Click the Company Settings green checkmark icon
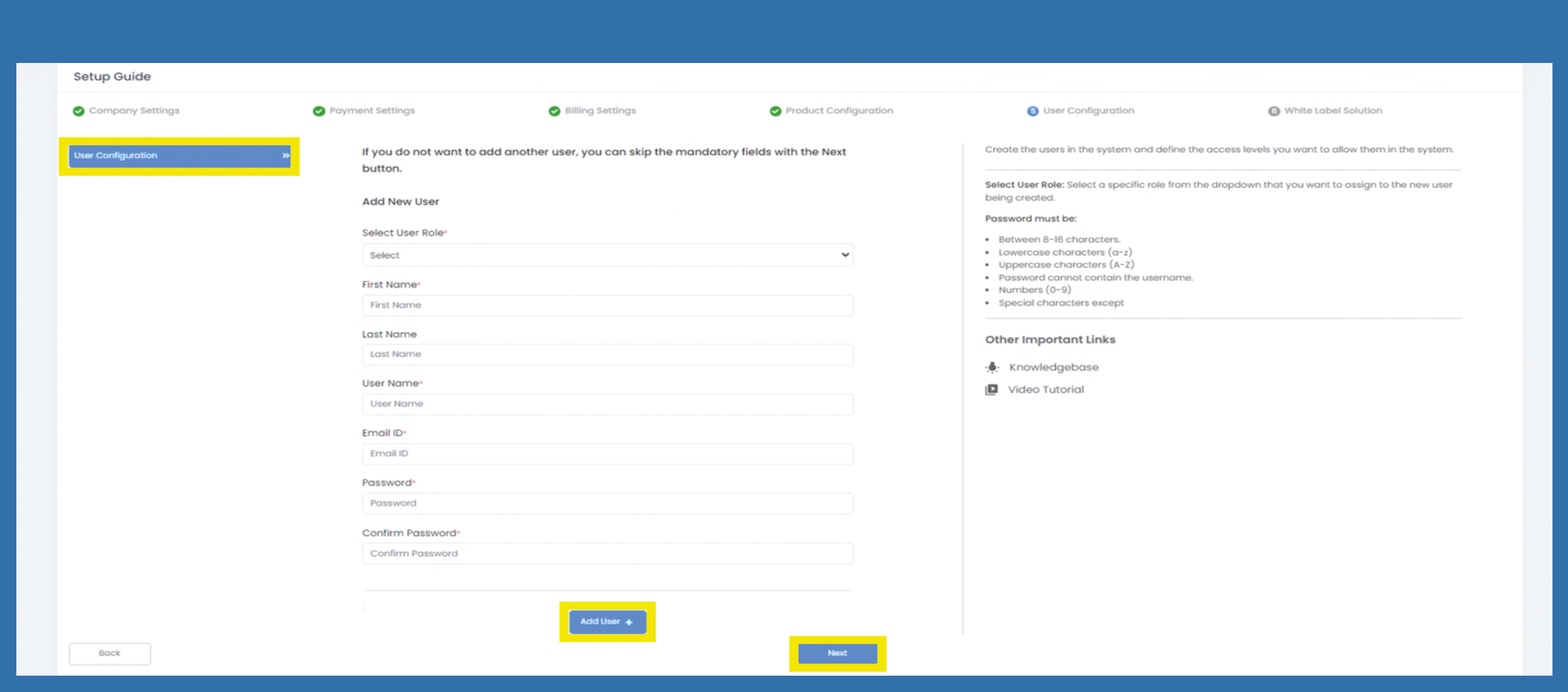This screenshot has width=1568, height=692. [x=79, y=111]
